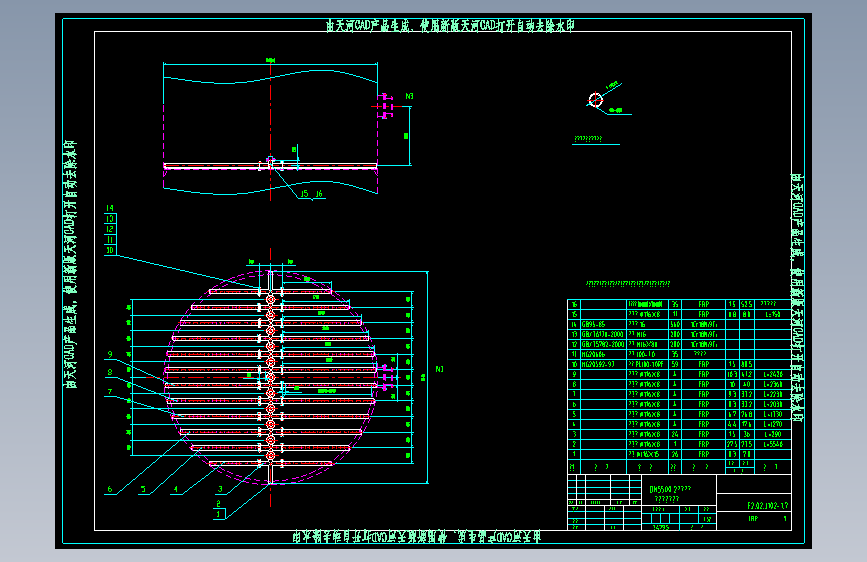Image resolution: width=867 pixels, height=562 pixels.
Task: Select the flanged nozzle on the elevation view's right side
Action: (385, 106)
